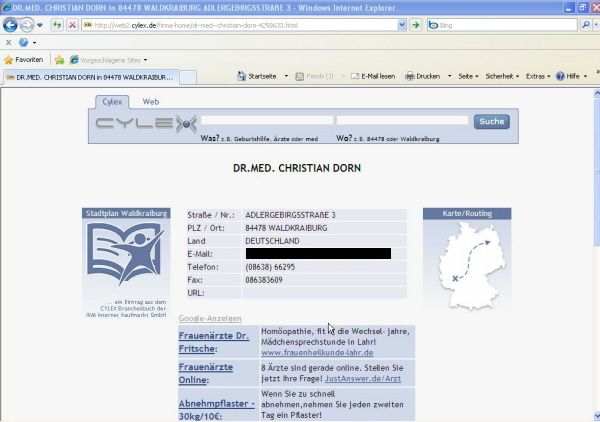Click the add to favorites bar star icon
The height and width of the screenshot is (422, 600).
[x=59, y=60]
